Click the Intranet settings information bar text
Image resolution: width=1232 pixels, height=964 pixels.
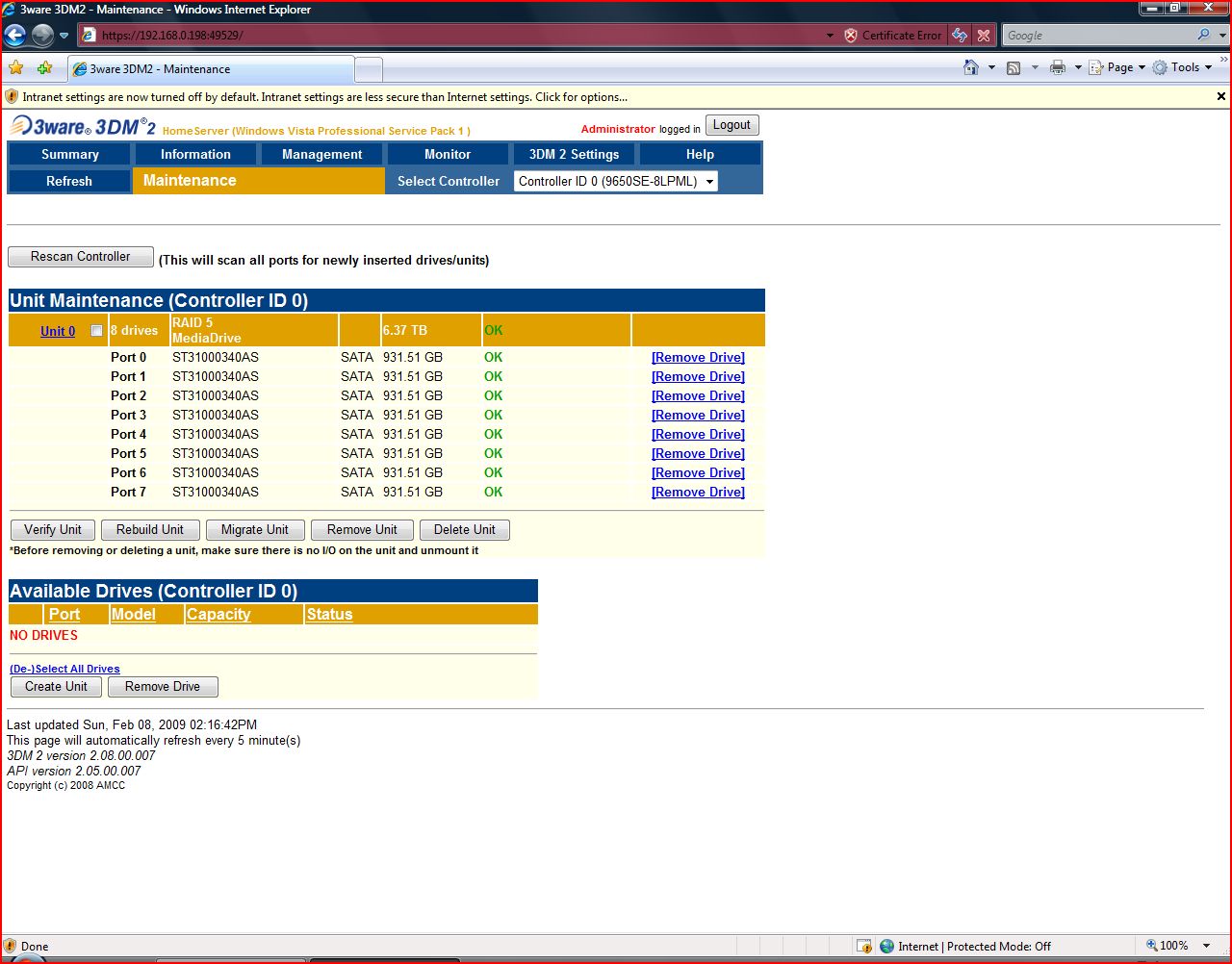click(x=325, y=97)
